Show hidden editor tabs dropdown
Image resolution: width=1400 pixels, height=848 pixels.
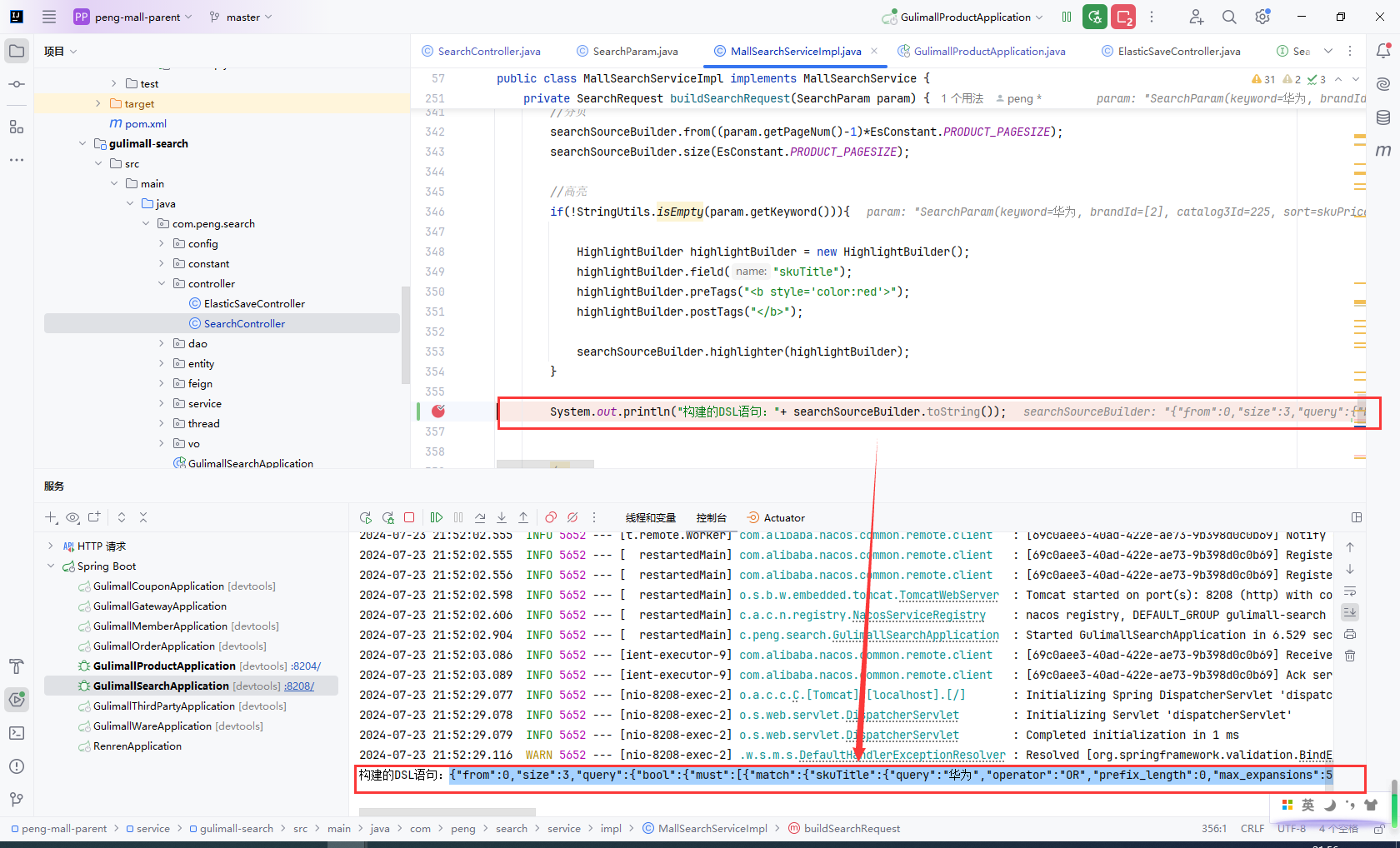coord(1328,51)
